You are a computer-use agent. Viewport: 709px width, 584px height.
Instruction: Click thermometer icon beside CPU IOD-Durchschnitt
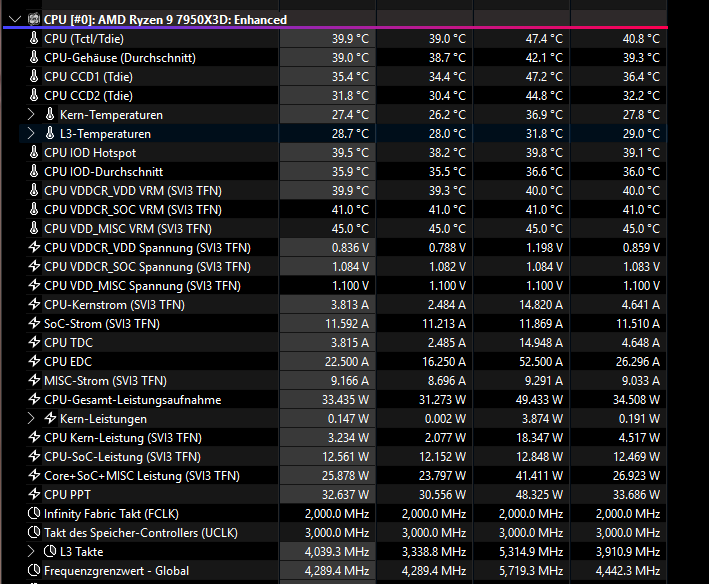pyautogui.click(x=34, y=171)
